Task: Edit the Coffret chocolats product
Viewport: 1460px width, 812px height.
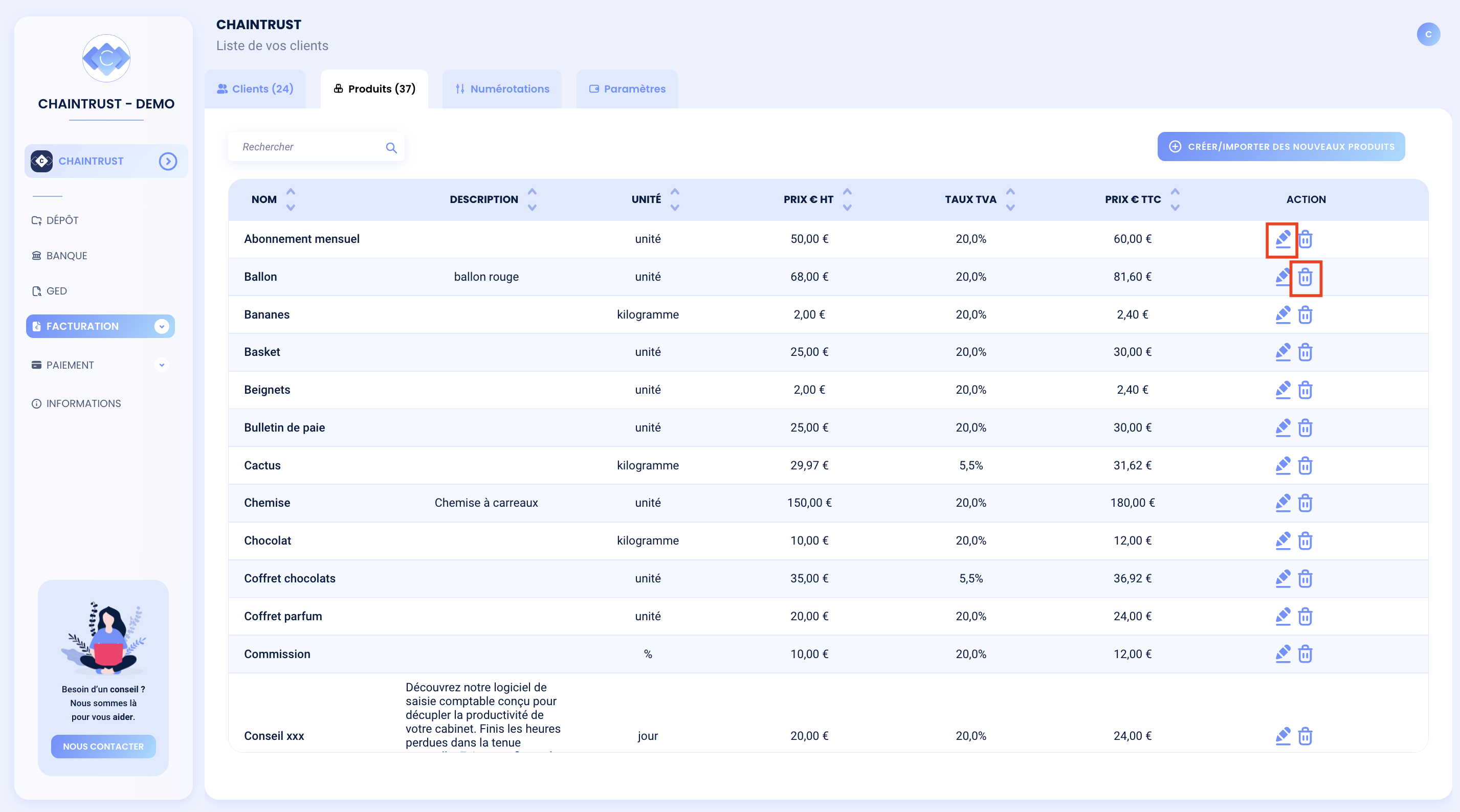Action: tap(1282, 578)
